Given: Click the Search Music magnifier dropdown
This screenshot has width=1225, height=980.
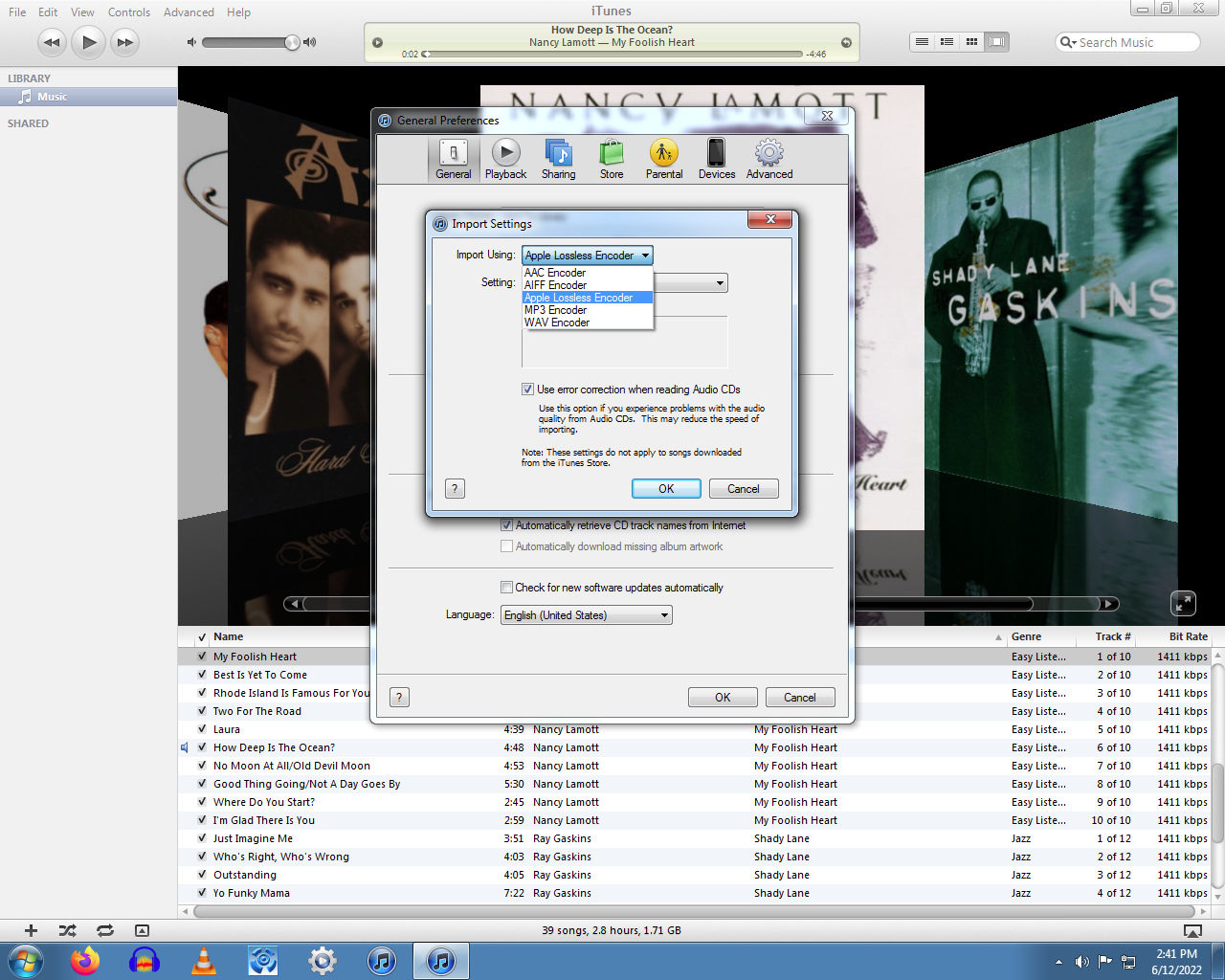Looking at the screenshot, I should (1068, 42).
